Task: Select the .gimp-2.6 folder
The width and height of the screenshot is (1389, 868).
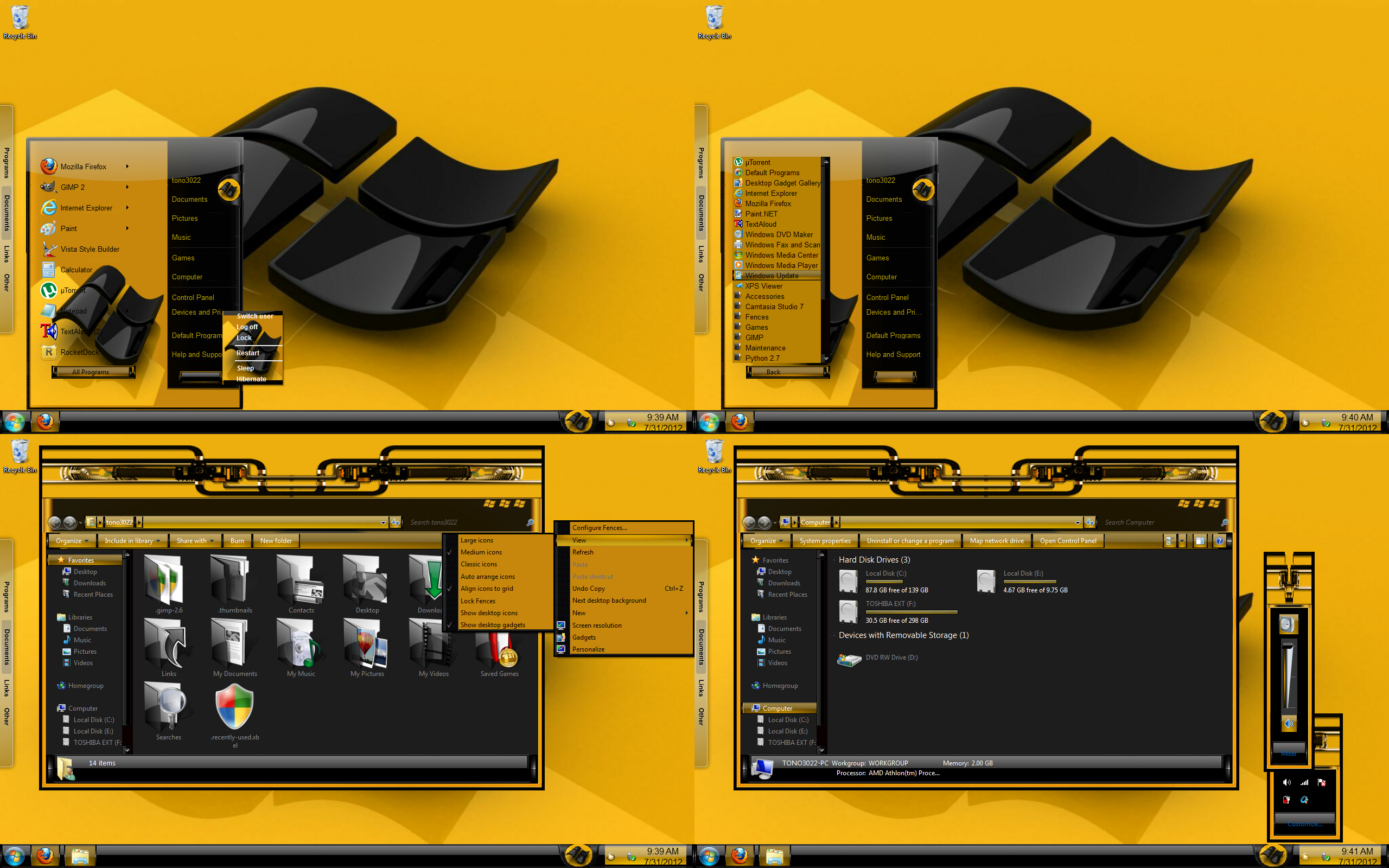Action: pyautogui.click(x=168, y=584)
